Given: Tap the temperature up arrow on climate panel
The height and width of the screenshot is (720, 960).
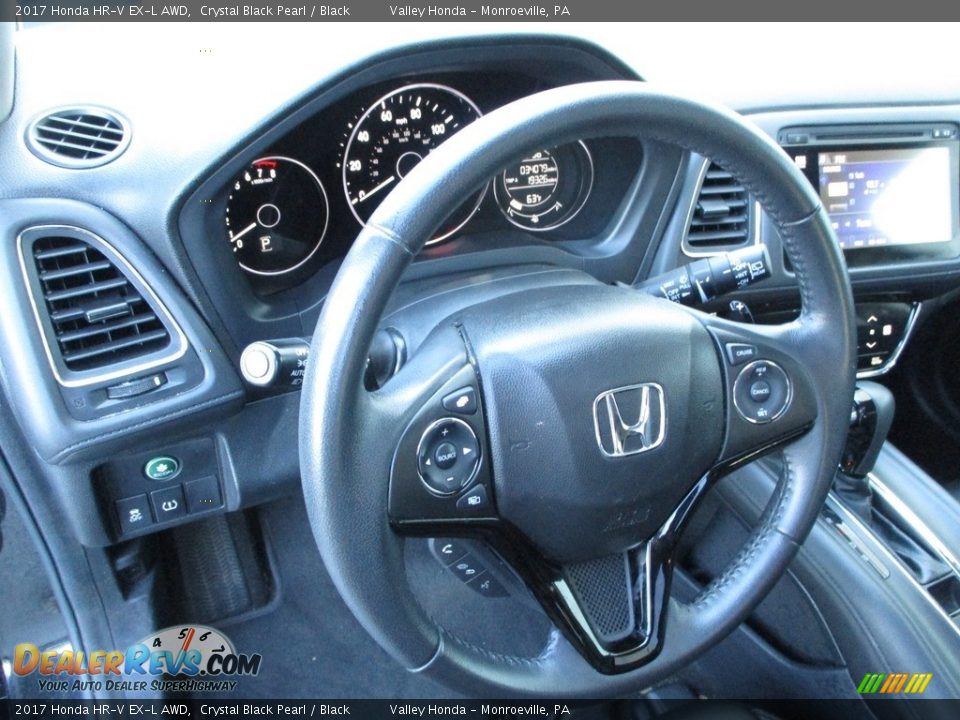Looking at the screenshot, I should click(872, 319).
